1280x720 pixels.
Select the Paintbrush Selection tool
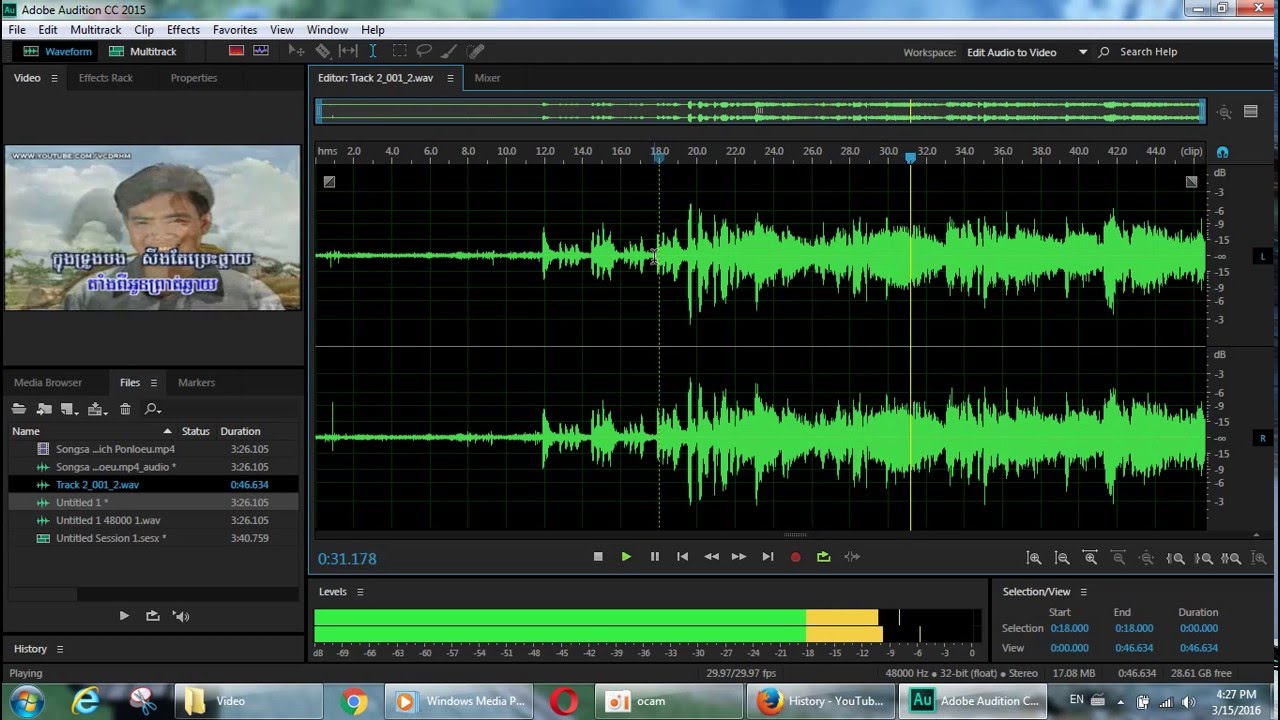point(450,51)
